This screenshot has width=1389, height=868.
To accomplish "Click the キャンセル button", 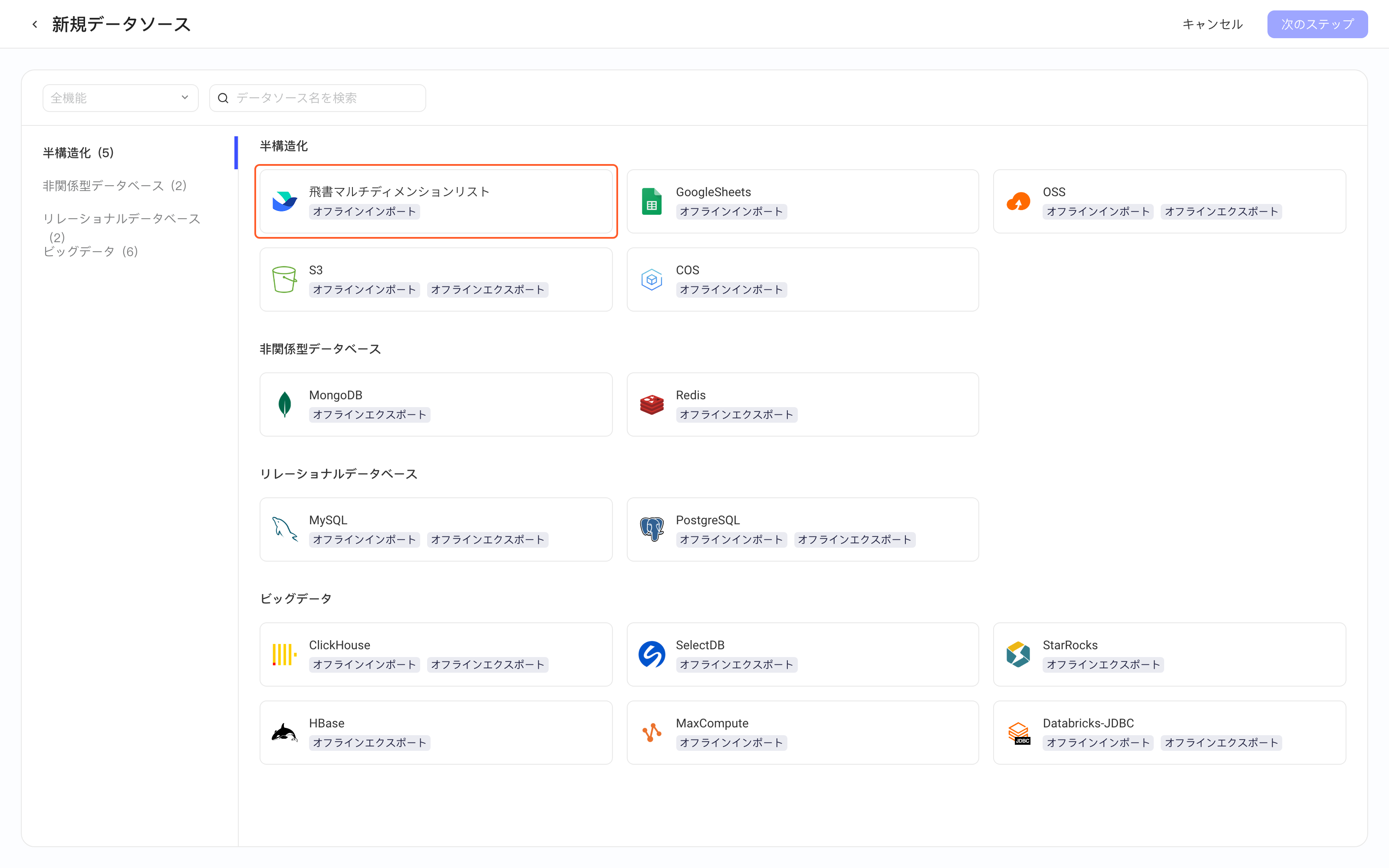I will 1212,24.
